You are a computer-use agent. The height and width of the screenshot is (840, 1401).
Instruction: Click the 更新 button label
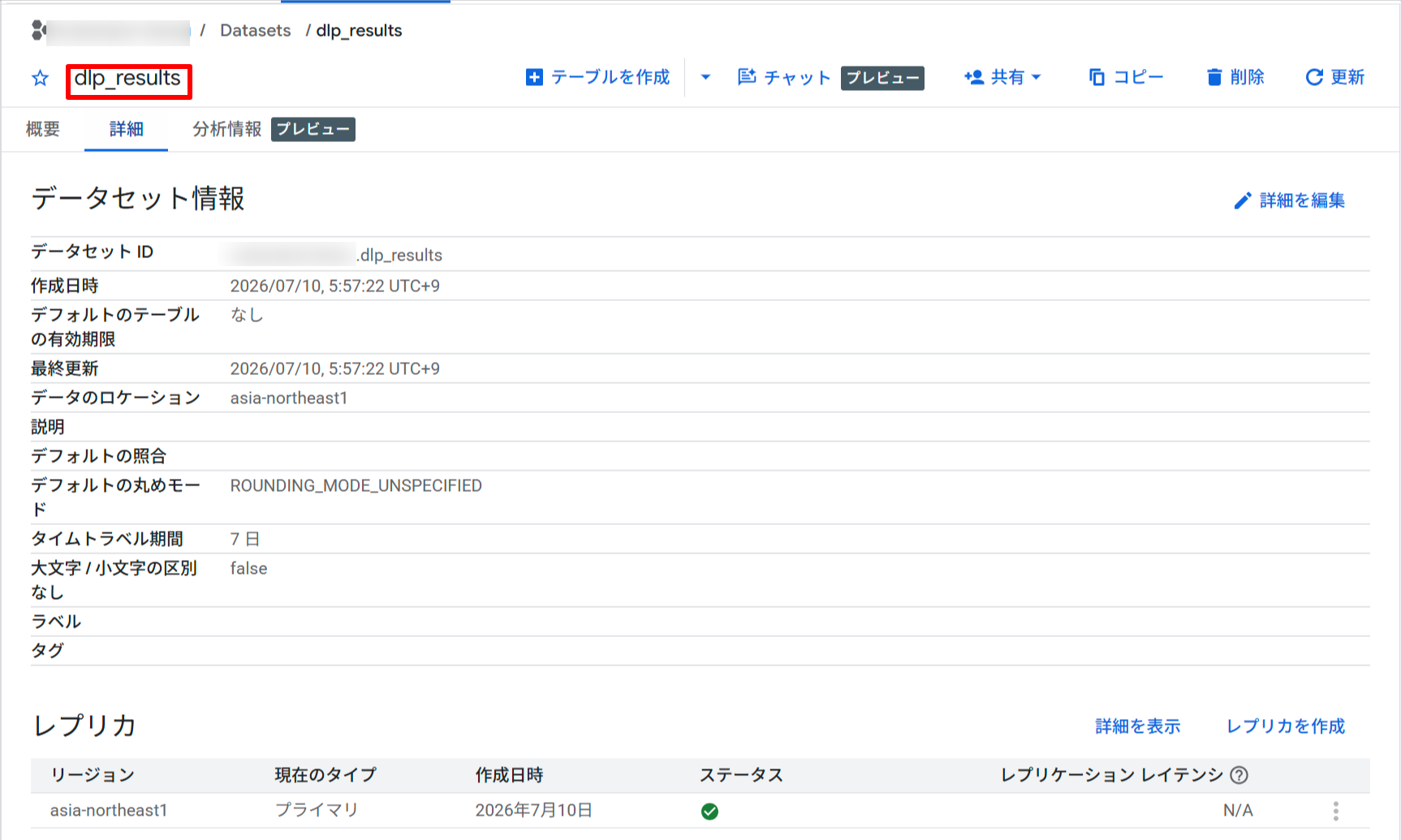[x=1347, y=77]
